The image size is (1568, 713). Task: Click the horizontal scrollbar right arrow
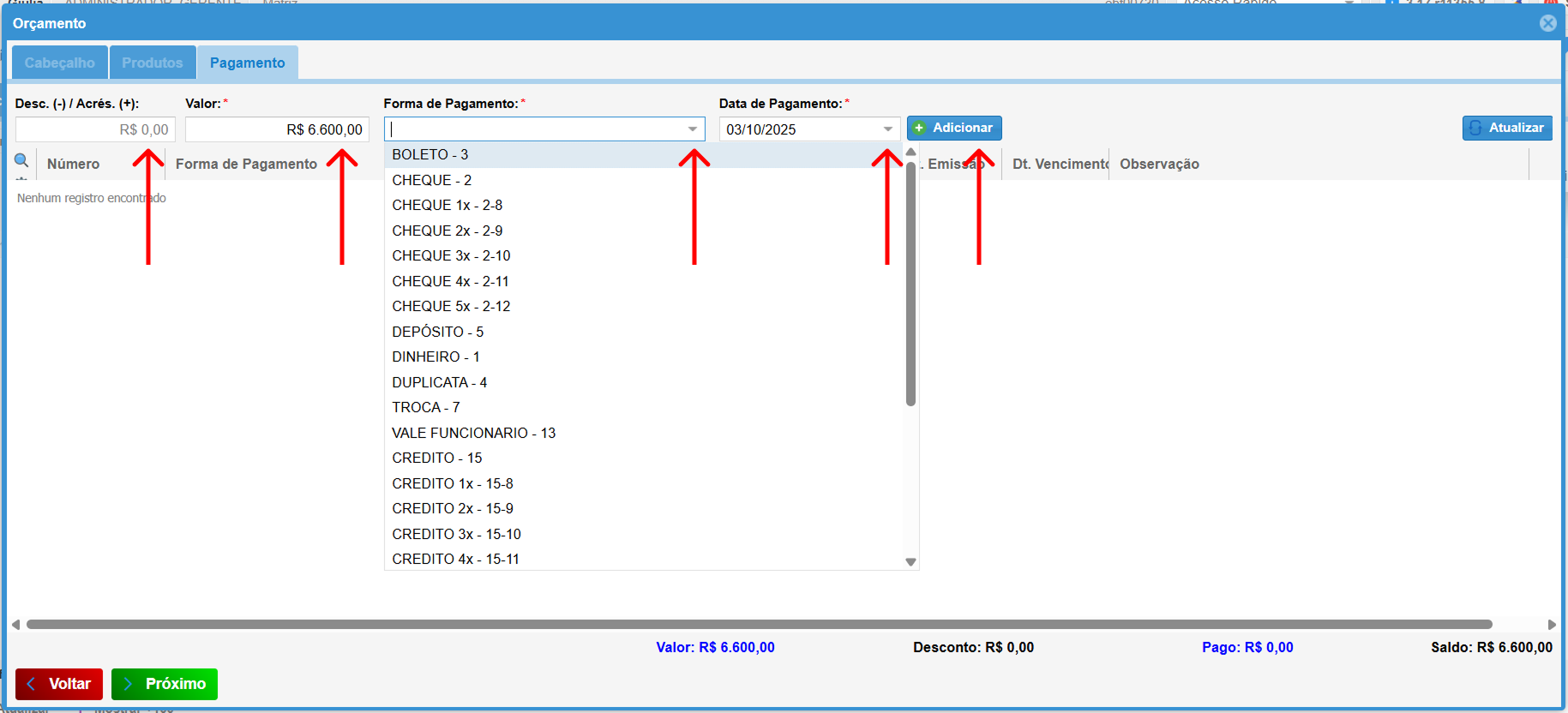1552,625
